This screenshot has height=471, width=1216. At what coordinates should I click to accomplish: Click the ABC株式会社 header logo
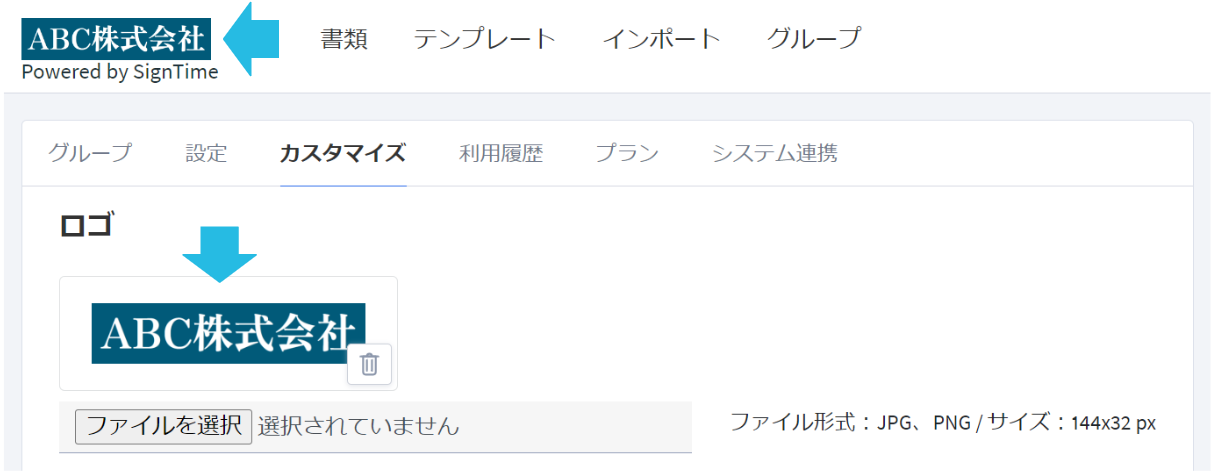tap(116, 39)
